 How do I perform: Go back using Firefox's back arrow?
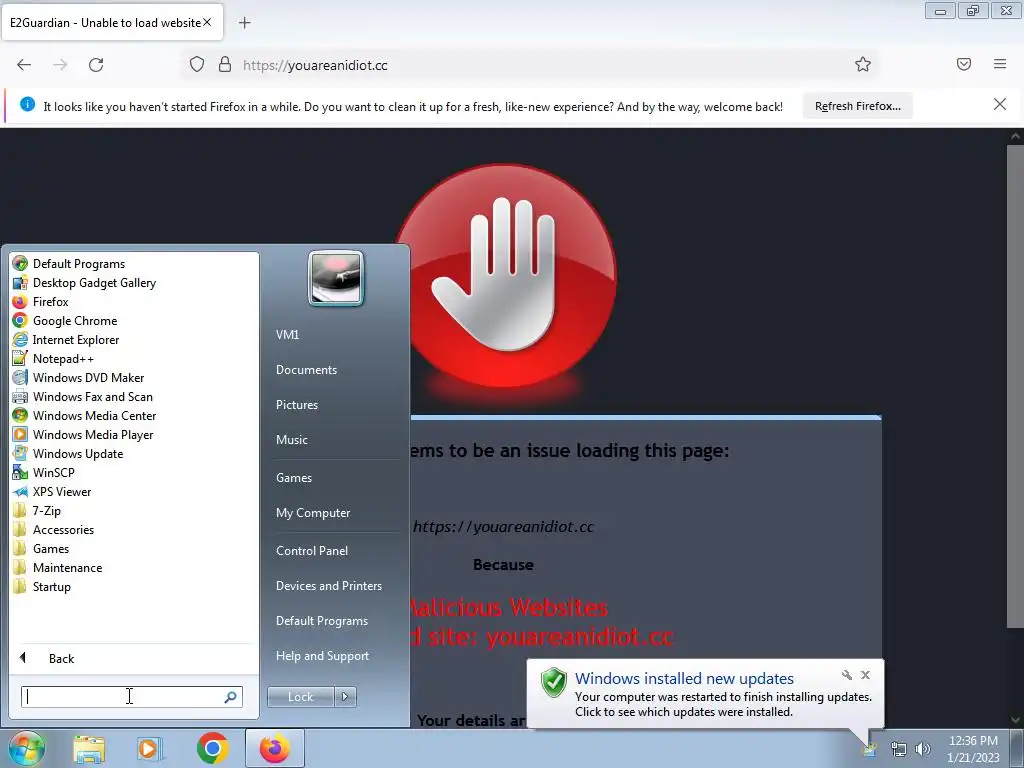pos(24,65)
